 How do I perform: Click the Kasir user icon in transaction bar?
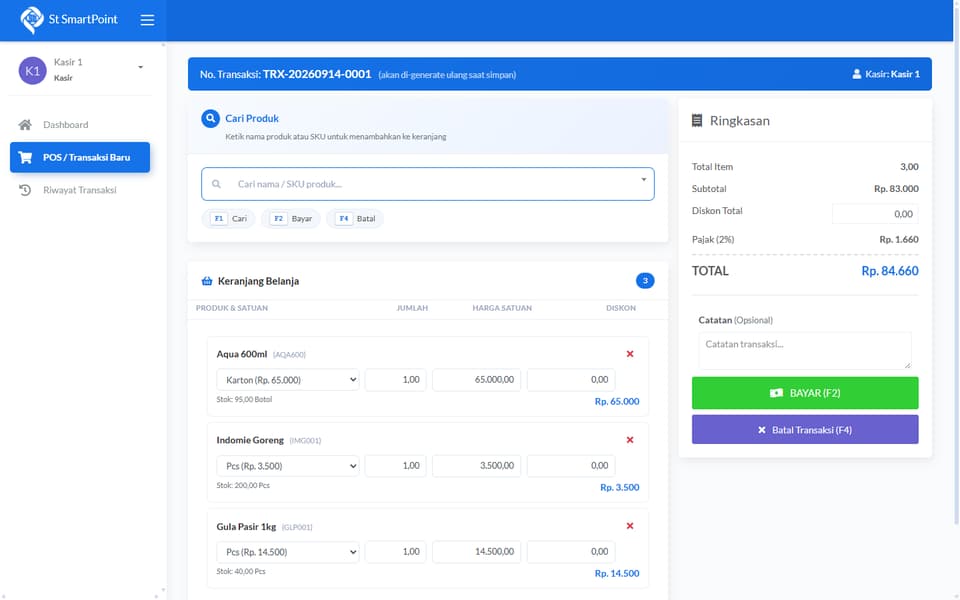[857, 74]
